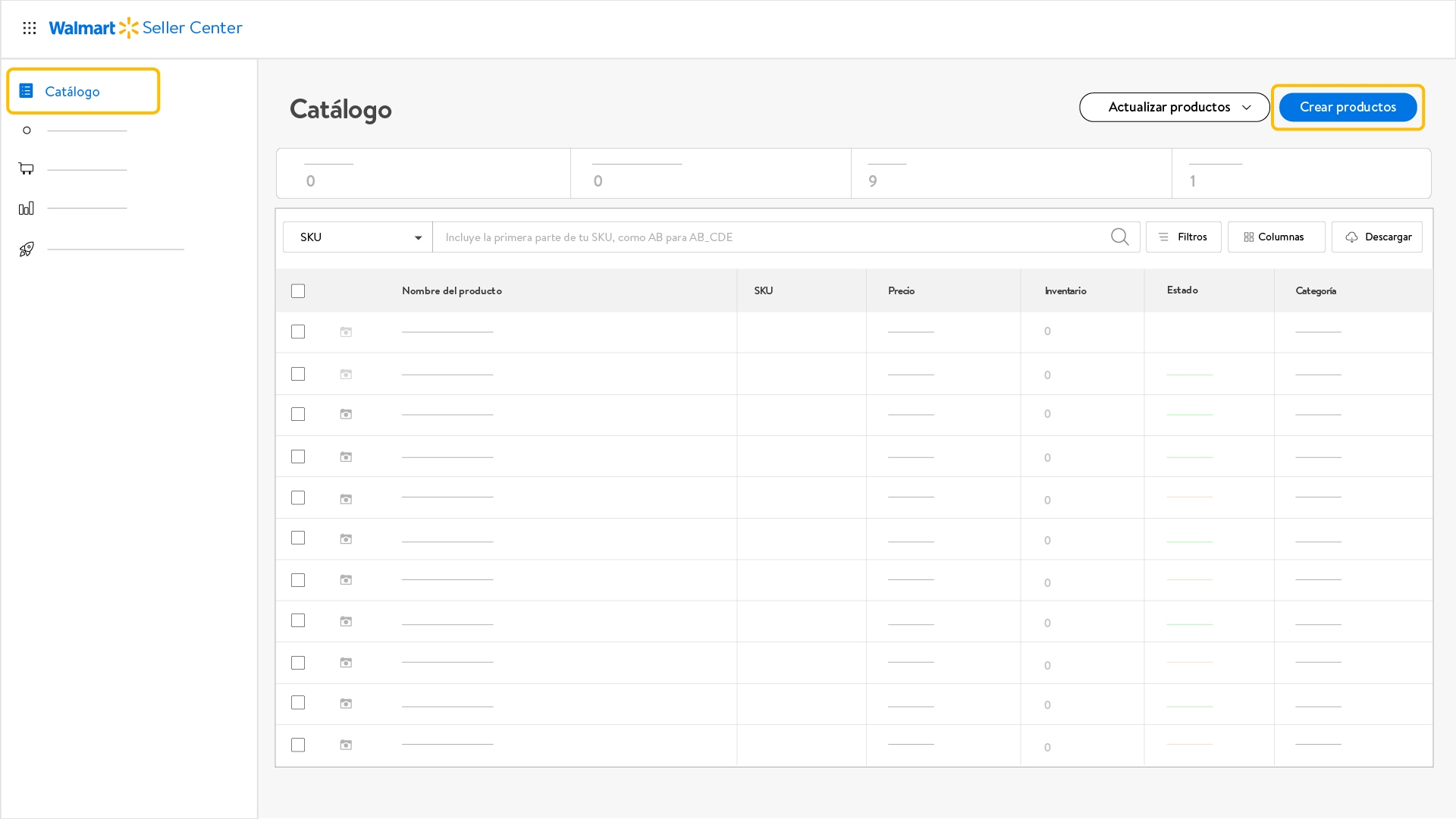Check the last product row checkbox

298,745
